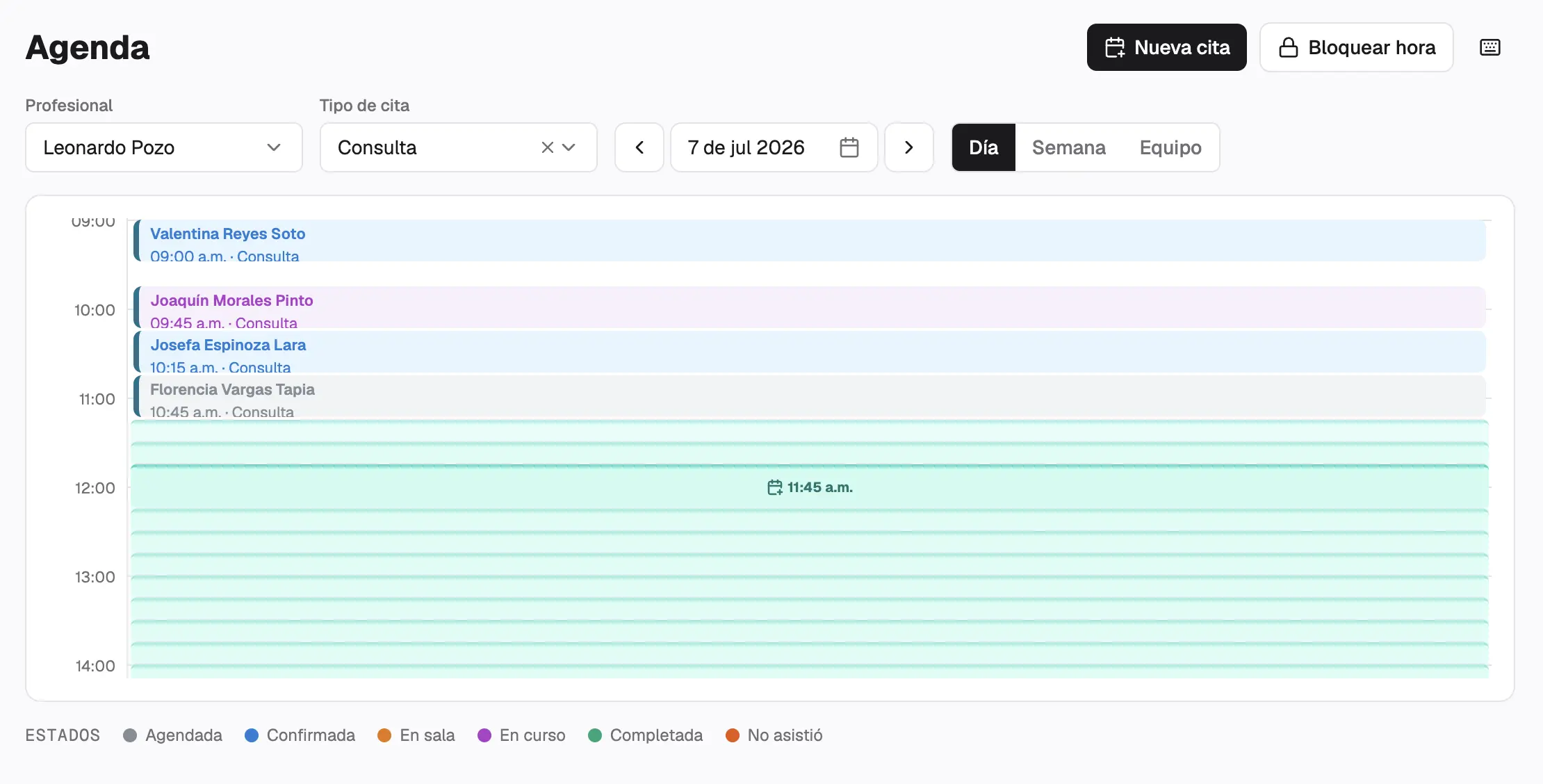Image resolution: width=1543 pixels, height=784 pixels.
Task: Click Nueva cita button
Action: pyautogui.click(x=1166, y=47)
